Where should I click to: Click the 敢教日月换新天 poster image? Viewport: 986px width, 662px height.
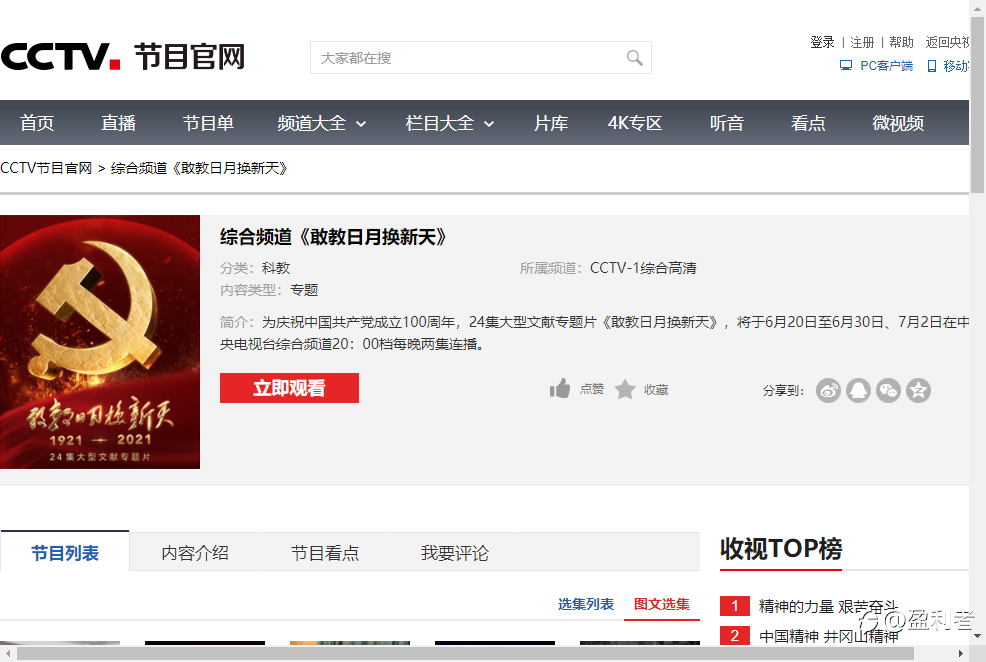tap(100, 342)
